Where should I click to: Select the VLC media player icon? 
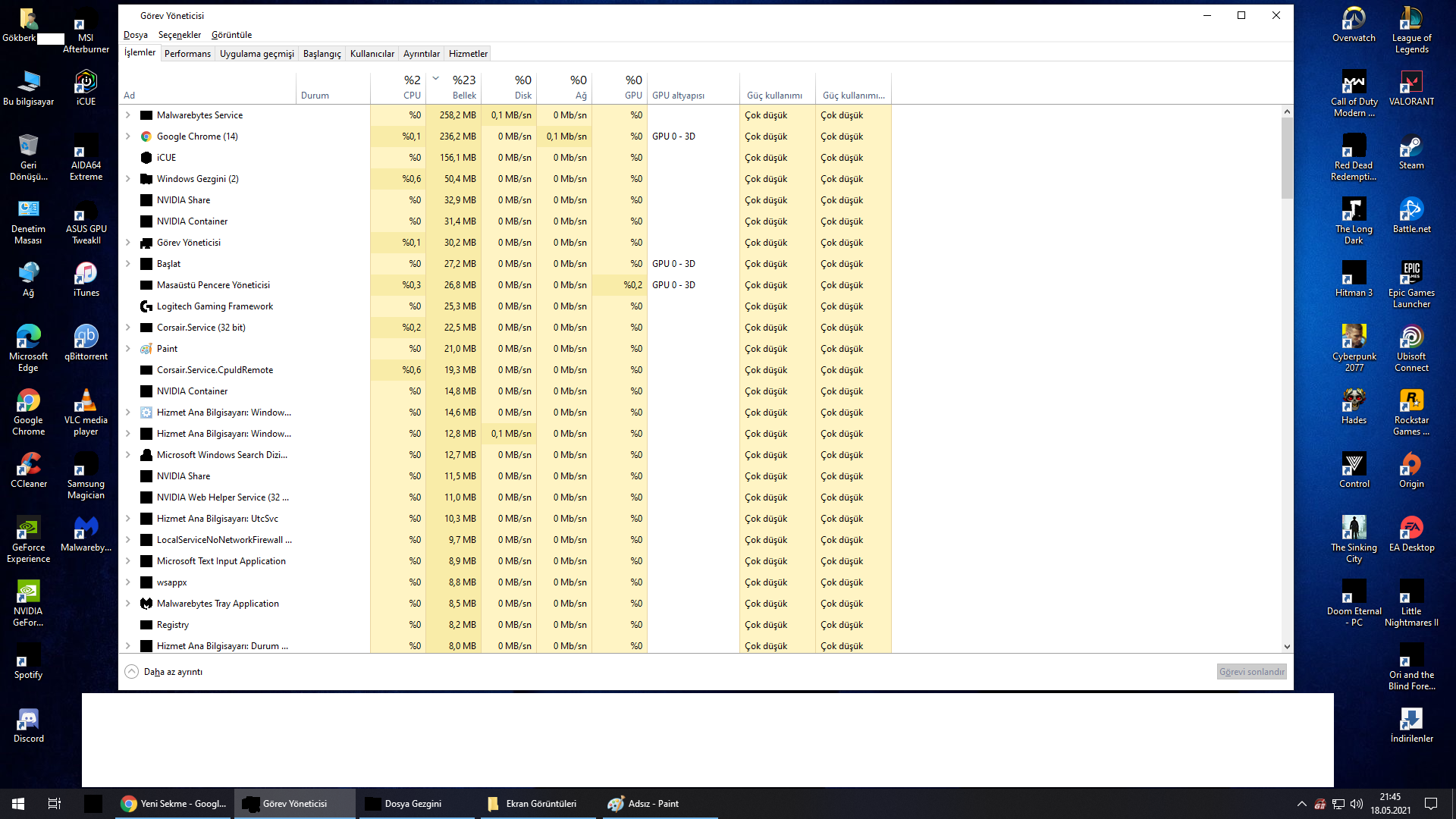pyautogui.click(x=86, y=413)
